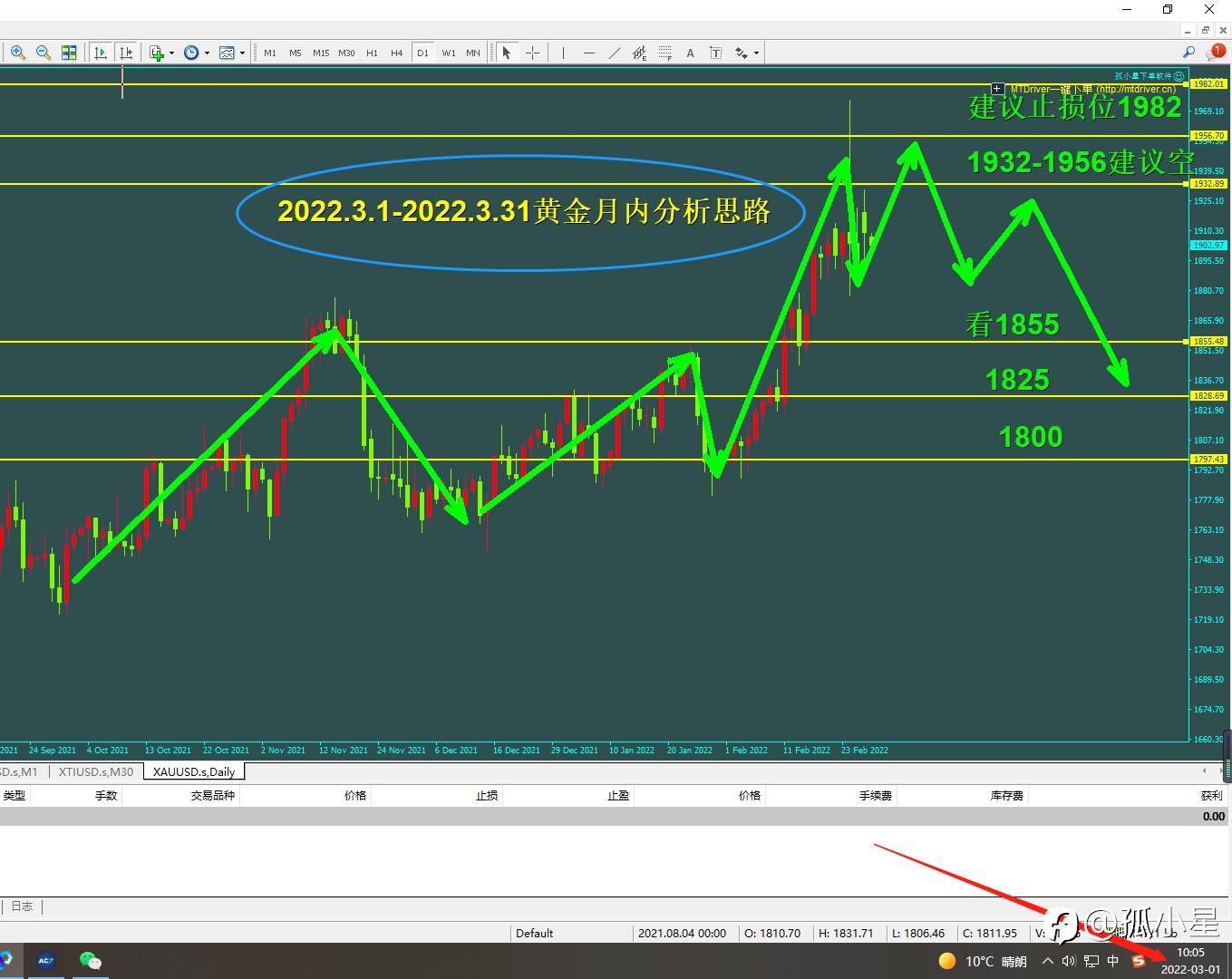Viewport: 1232px width, 979px height.
Task: Open the 日志 journal tab
Action: coord(22,906)
